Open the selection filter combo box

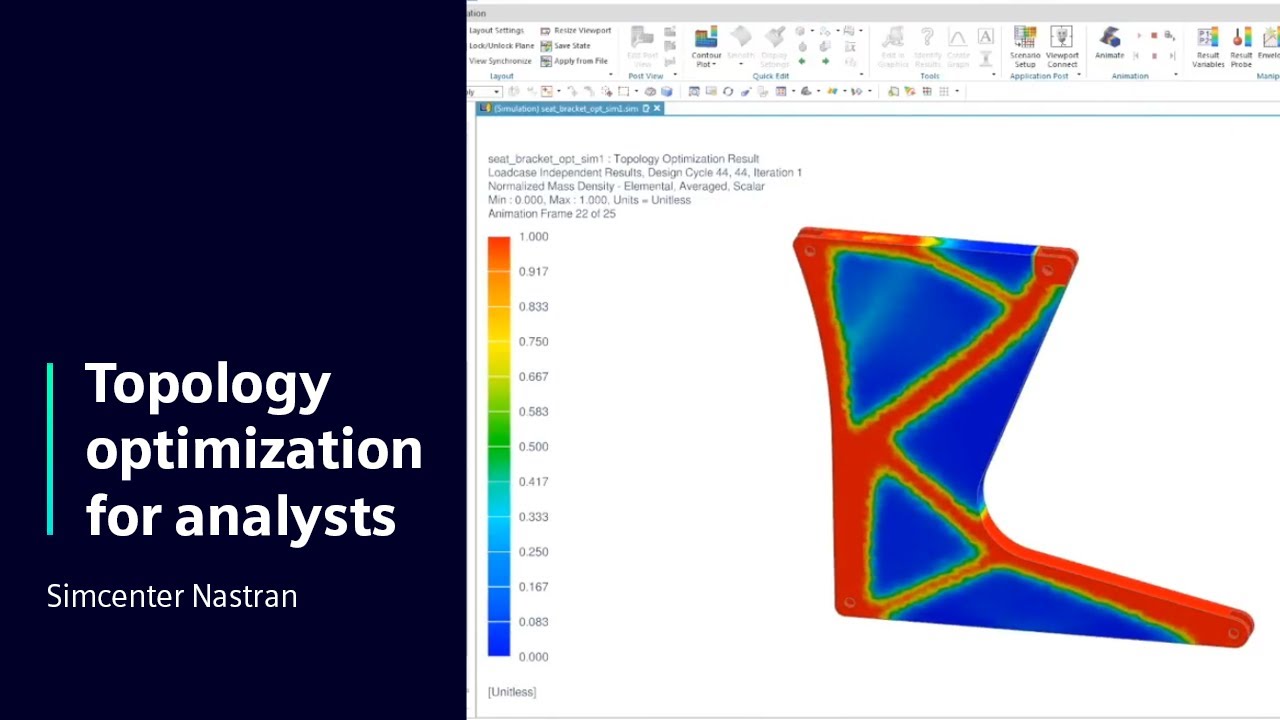(485, 91)
